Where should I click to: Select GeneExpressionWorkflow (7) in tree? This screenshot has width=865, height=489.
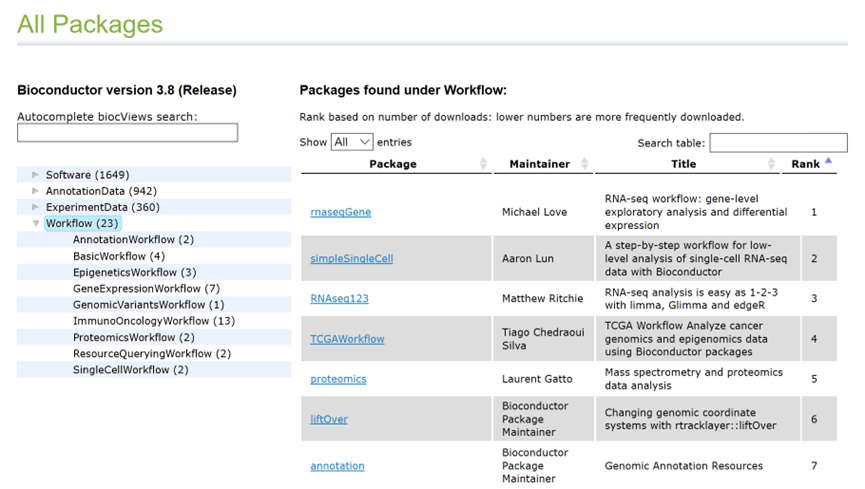pos(146,289)
